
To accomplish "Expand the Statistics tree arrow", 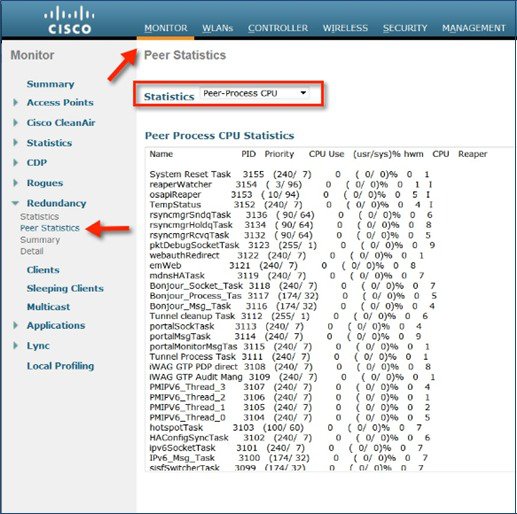I will click(15, 143).
